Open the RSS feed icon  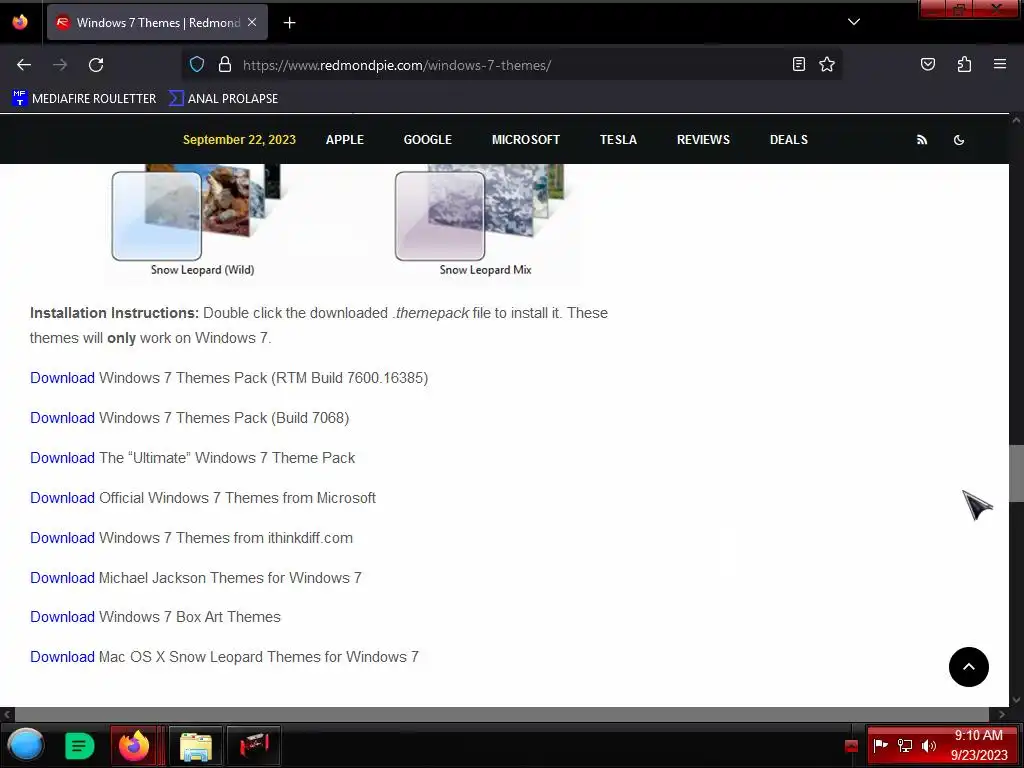pos(921,140)
